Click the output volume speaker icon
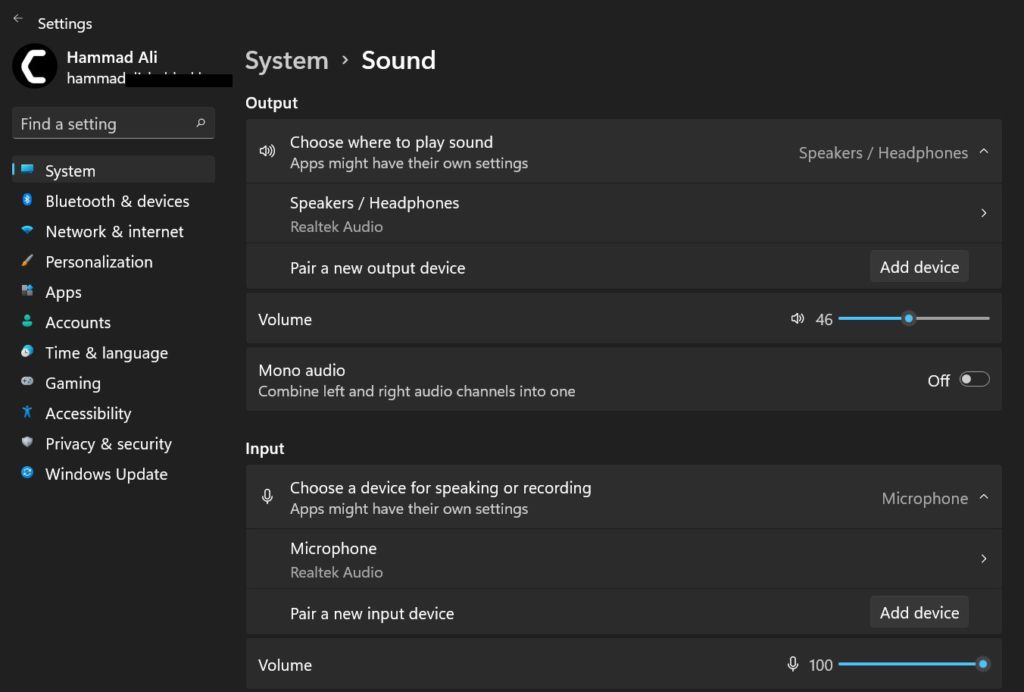Image resolution: width=1024 pixels, height=692 pixels. tap(797, 318)
